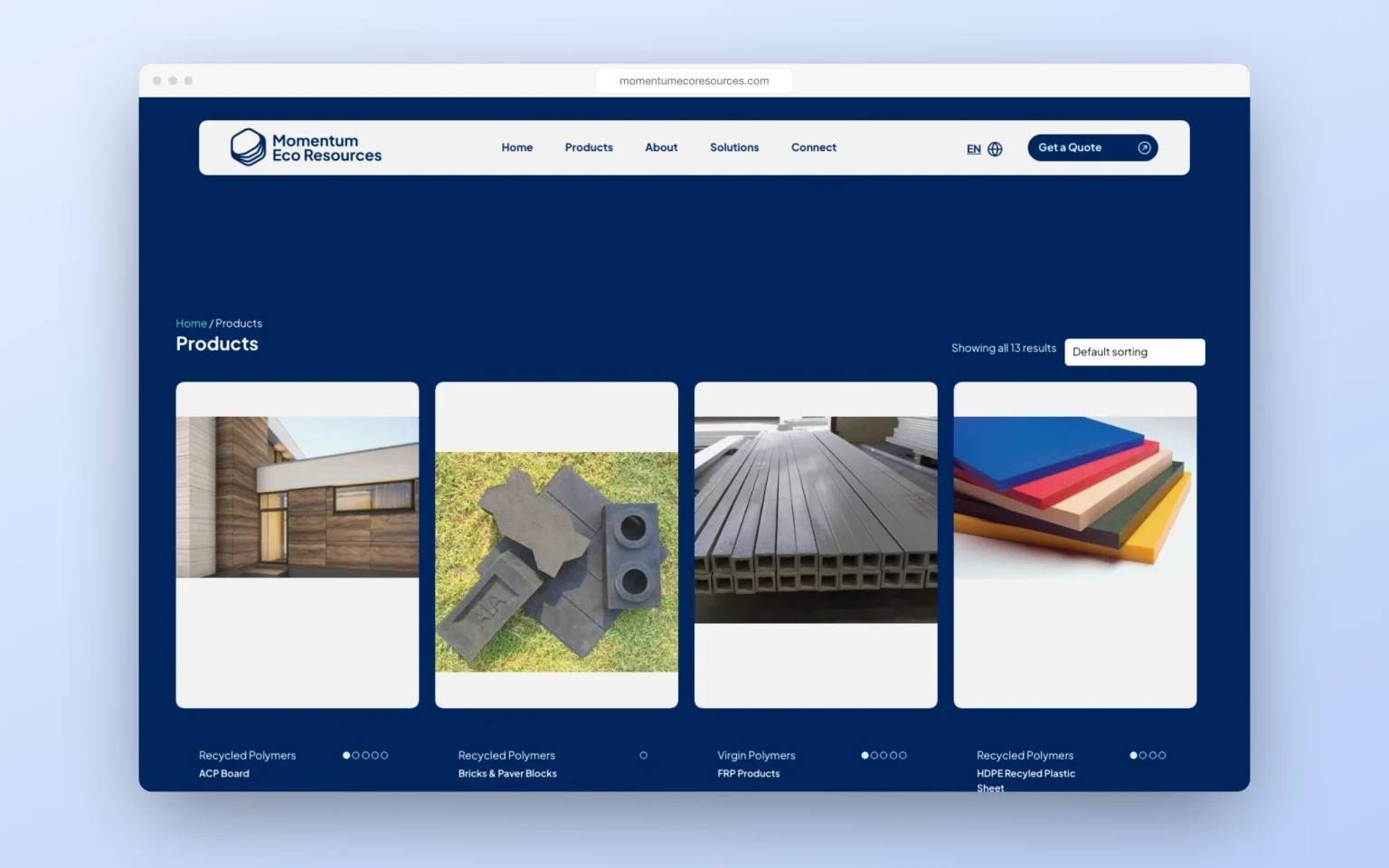Select last carousel dot for HDPE Sheet
Image resolution: width=1389 pixels, height=868 pixels.
[1162, 755]
